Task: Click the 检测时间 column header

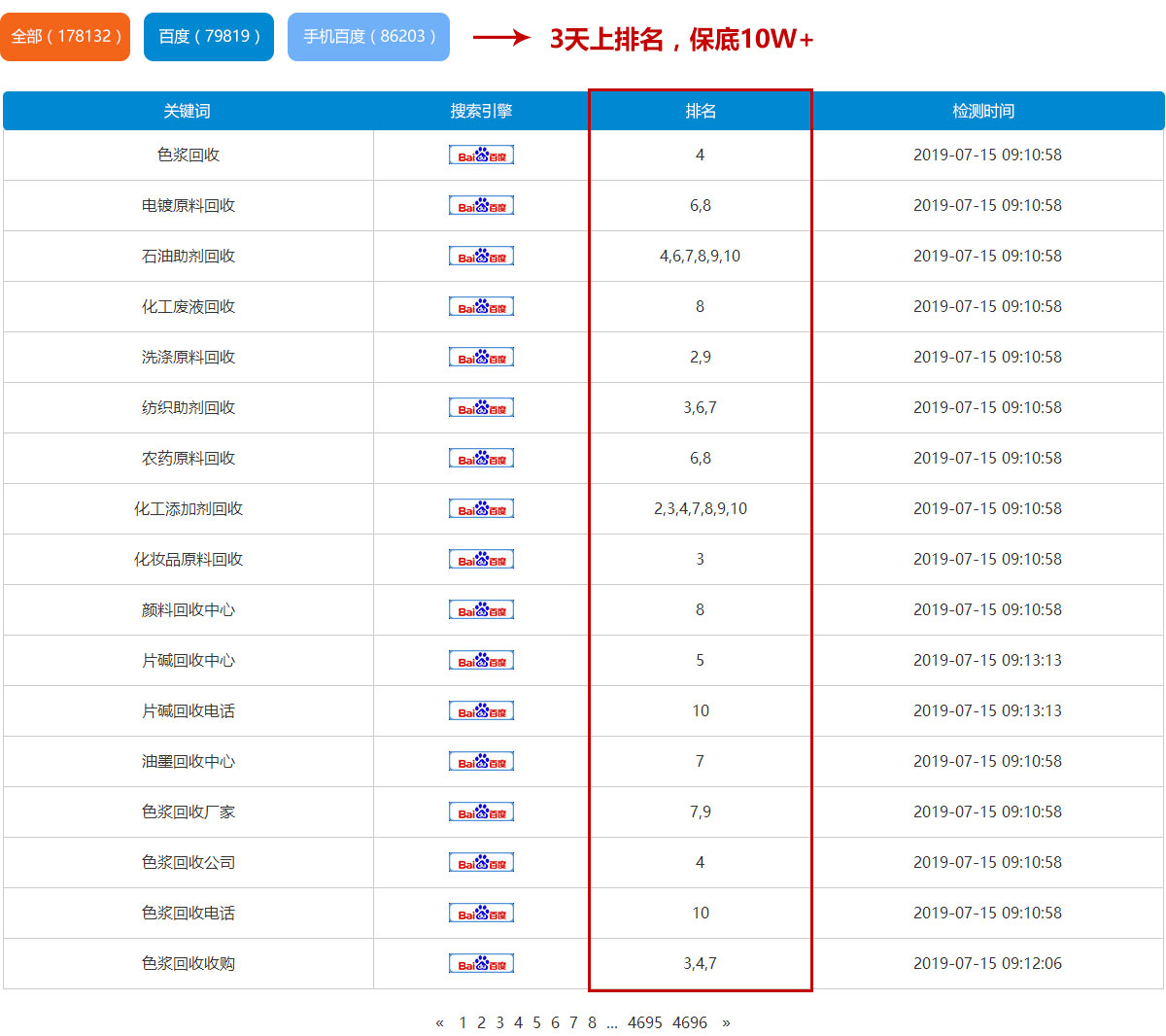Action: pyautogui.click(x=983, y=111)
